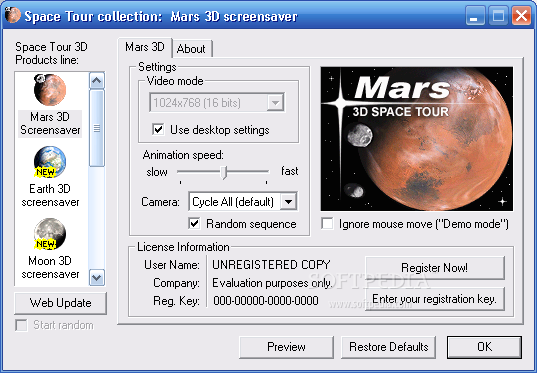Close the Space Tour collection window

521,16
